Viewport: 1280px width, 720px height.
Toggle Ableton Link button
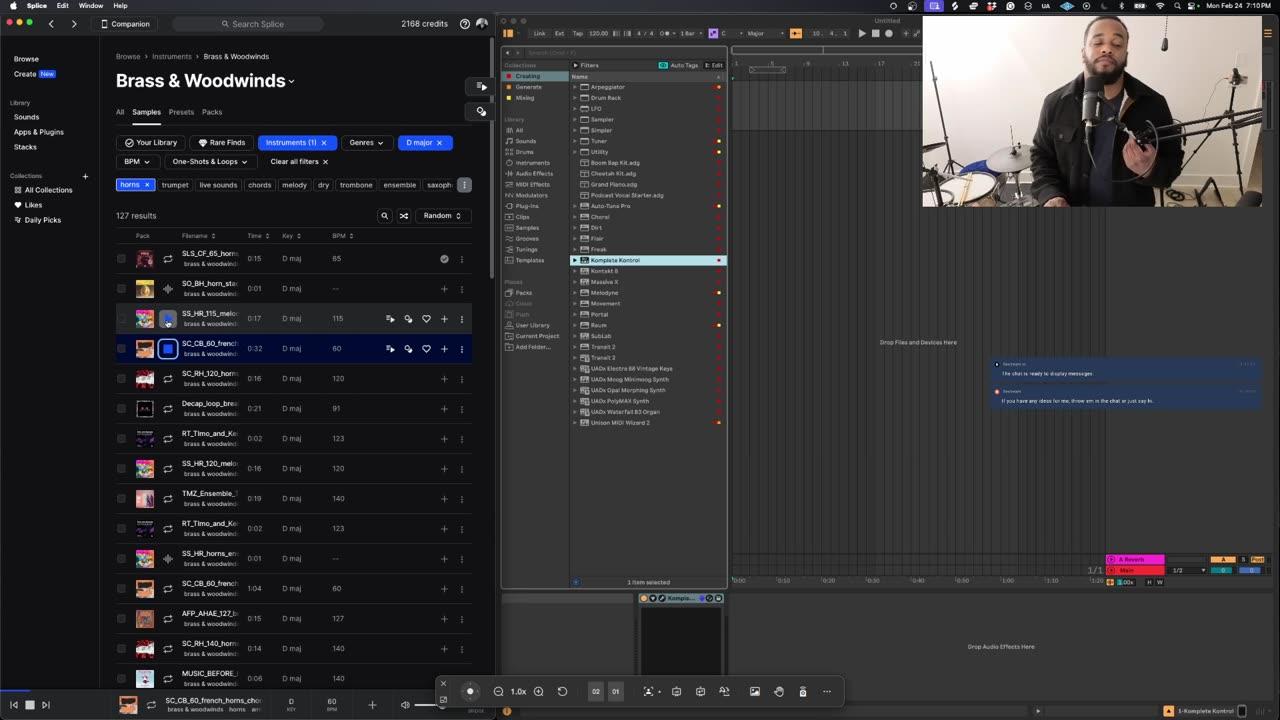point(539,33)
